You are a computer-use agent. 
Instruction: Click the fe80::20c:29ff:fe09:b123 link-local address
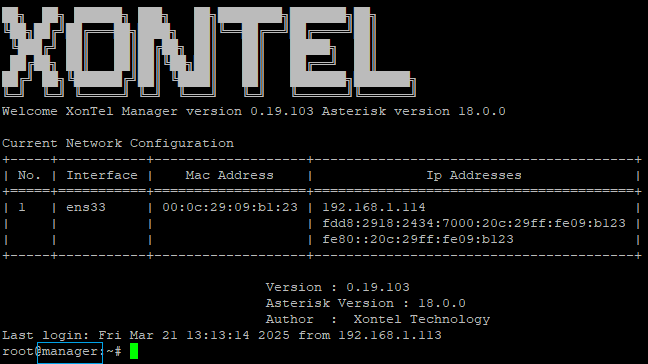tap(418, 239)
